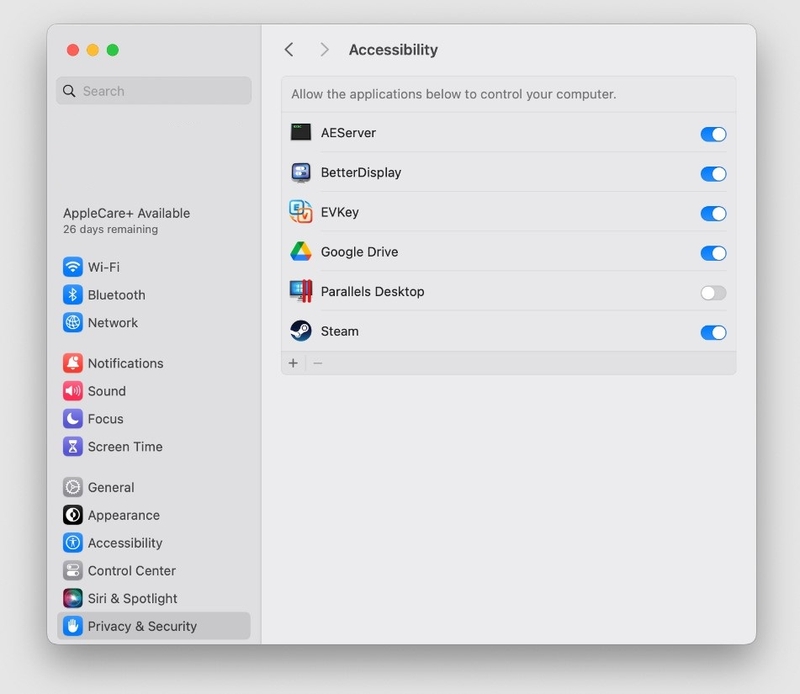Open Sound preferences

pyautogui.click(x=154, y=391)
